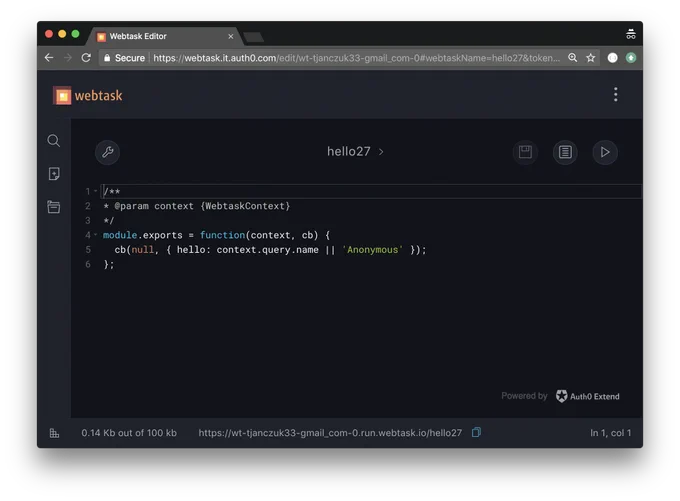Open a new browser tab
This screenshot has width=680, height=501.
click(x=254, y=38)
